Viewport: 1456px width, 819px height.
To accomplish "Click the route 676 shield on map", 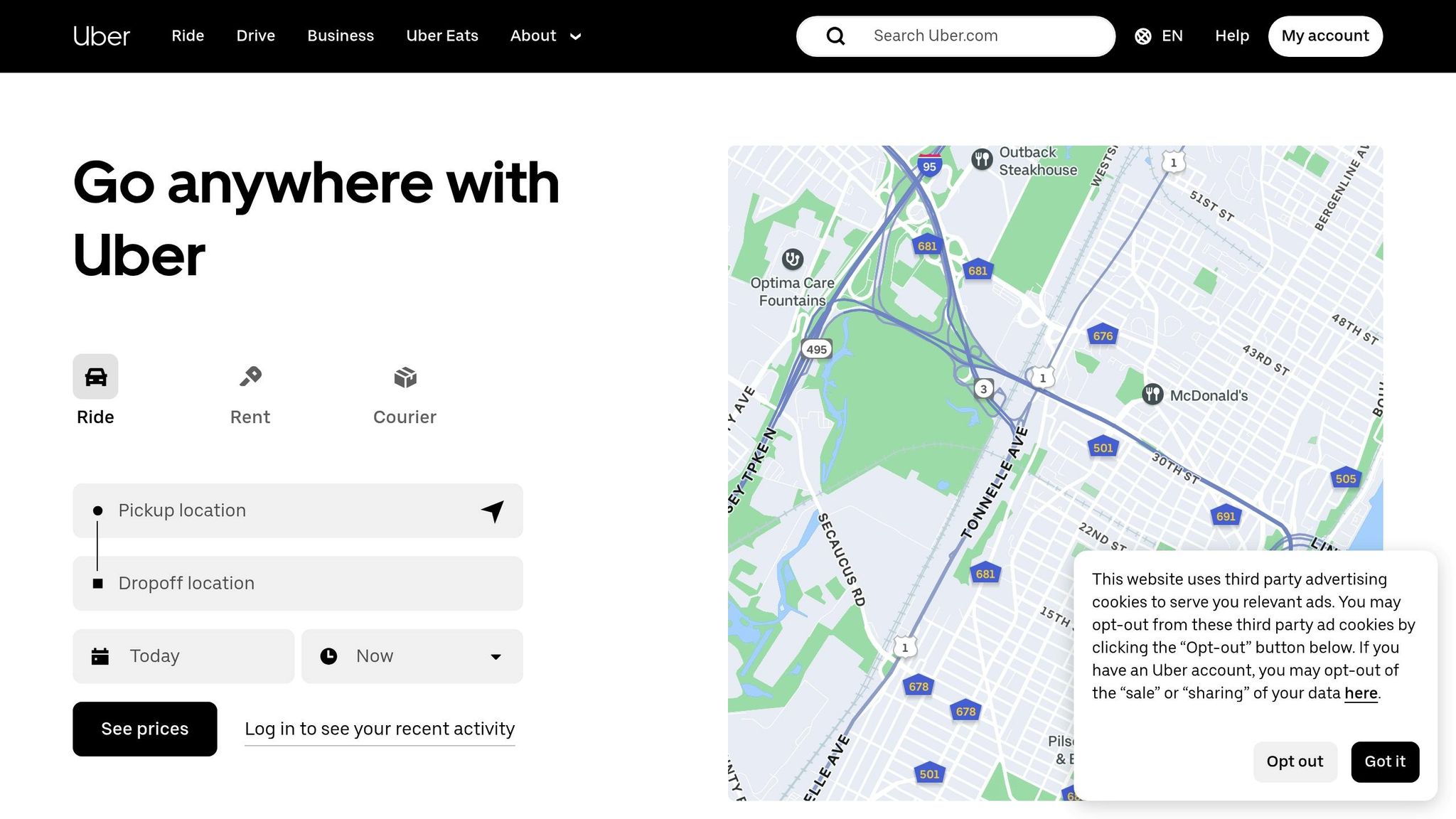I will [x=1103, y=336].
